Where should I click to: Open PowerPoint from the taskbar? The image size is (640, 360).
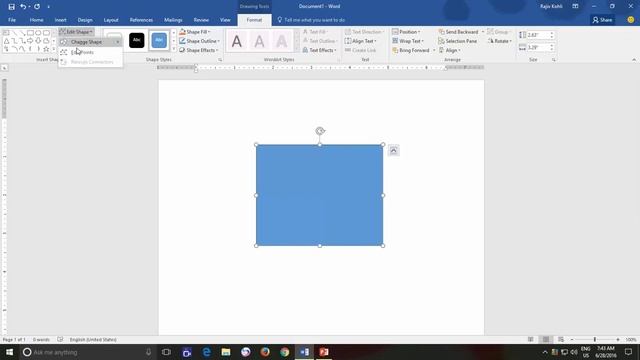[x=324, y=352]
